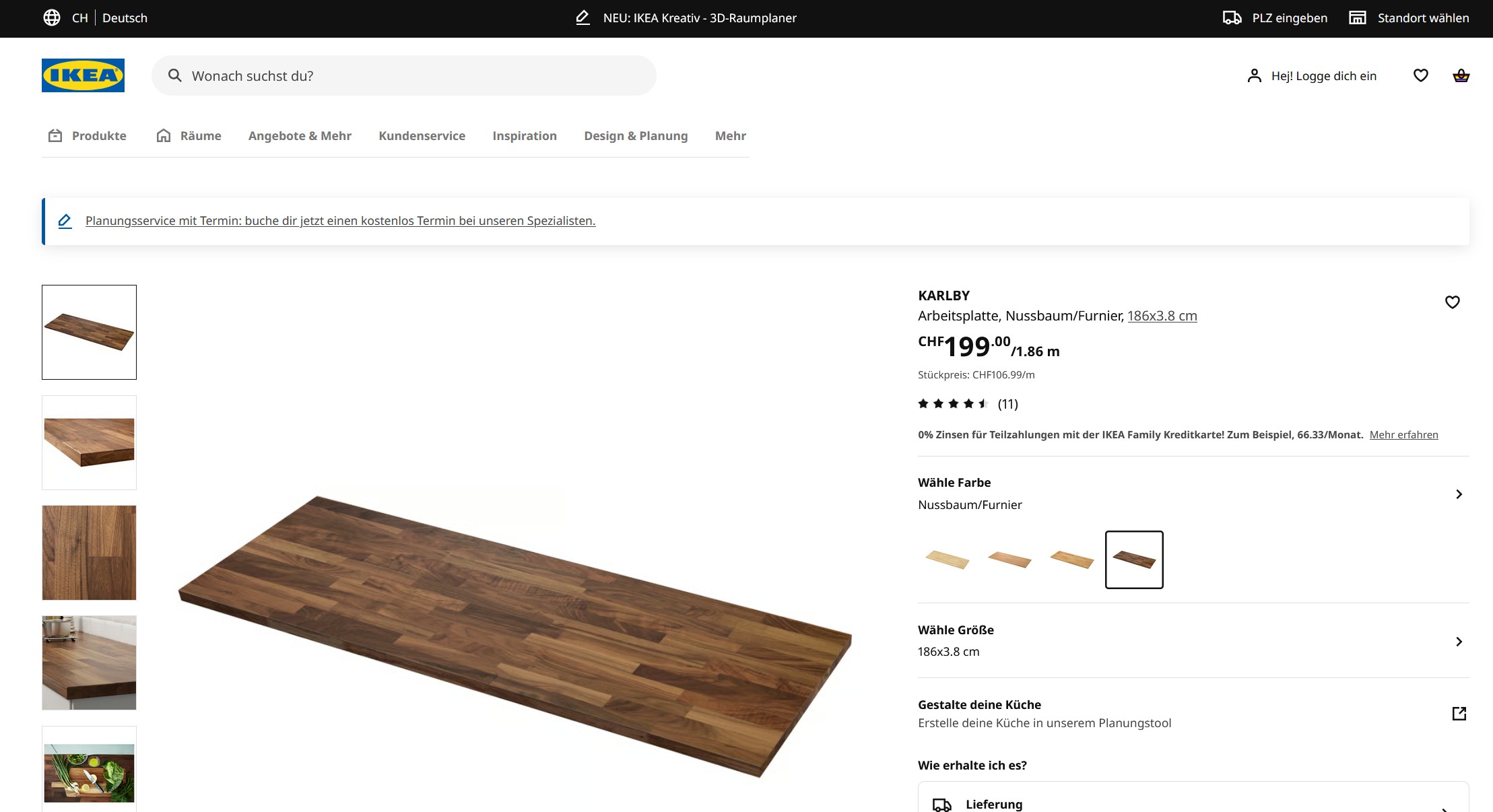
Task: Expand the Wähle Größe chevron
Action: (1459, 642)
